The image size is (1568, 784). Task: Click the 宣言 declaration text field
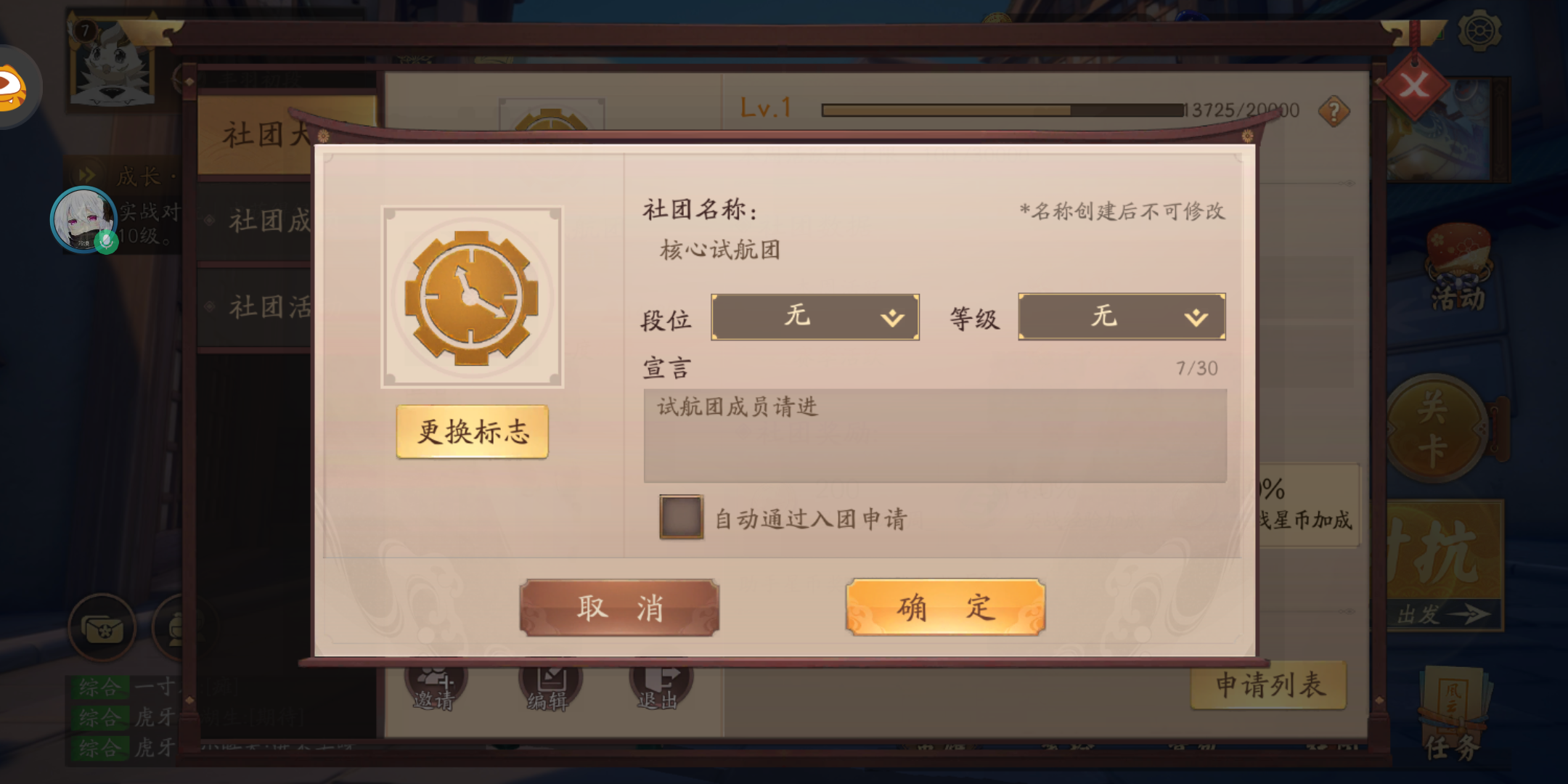click(x=935, y=436)
